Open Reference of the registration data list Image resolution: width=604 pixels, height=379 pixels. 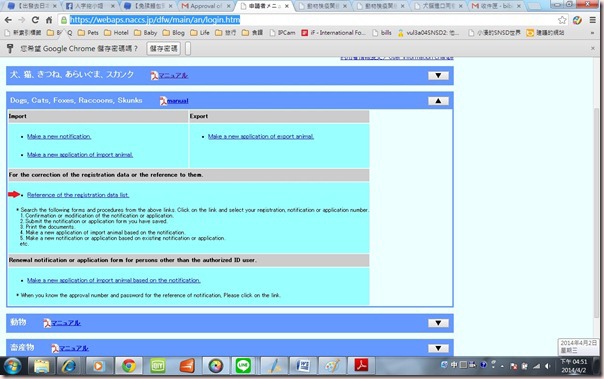pos(78,195)
